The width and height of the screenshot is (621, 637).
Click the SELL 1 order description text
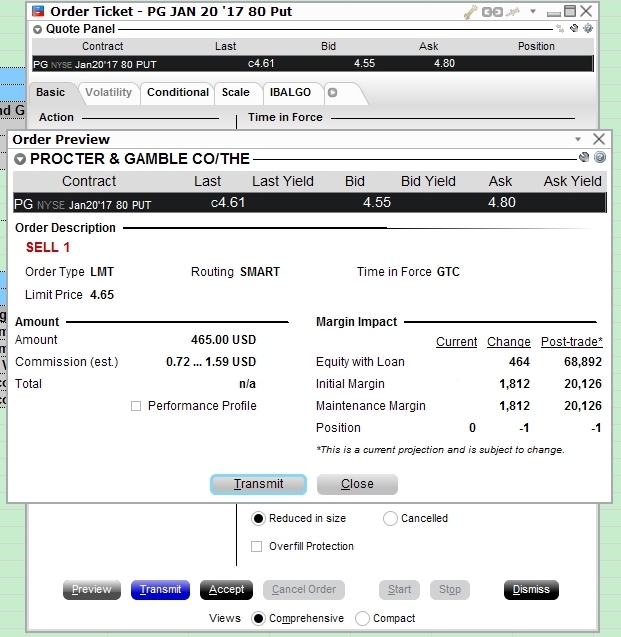(x=48, y=247)
